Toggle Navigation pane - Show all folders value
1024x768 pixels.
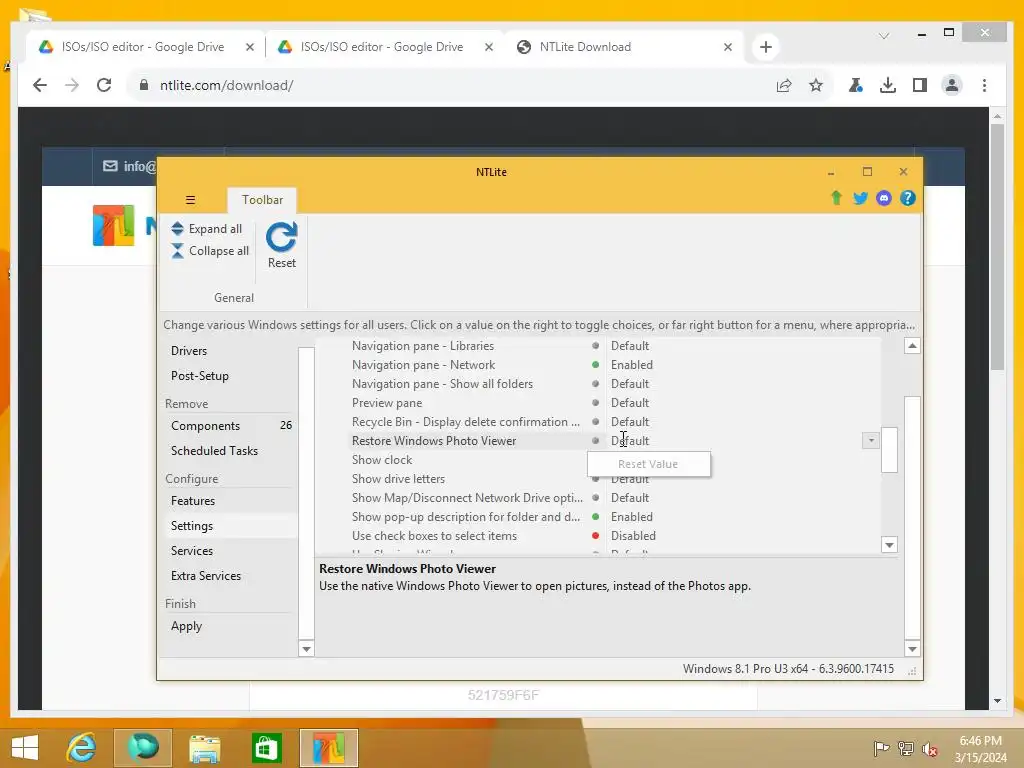pos(630,383)
